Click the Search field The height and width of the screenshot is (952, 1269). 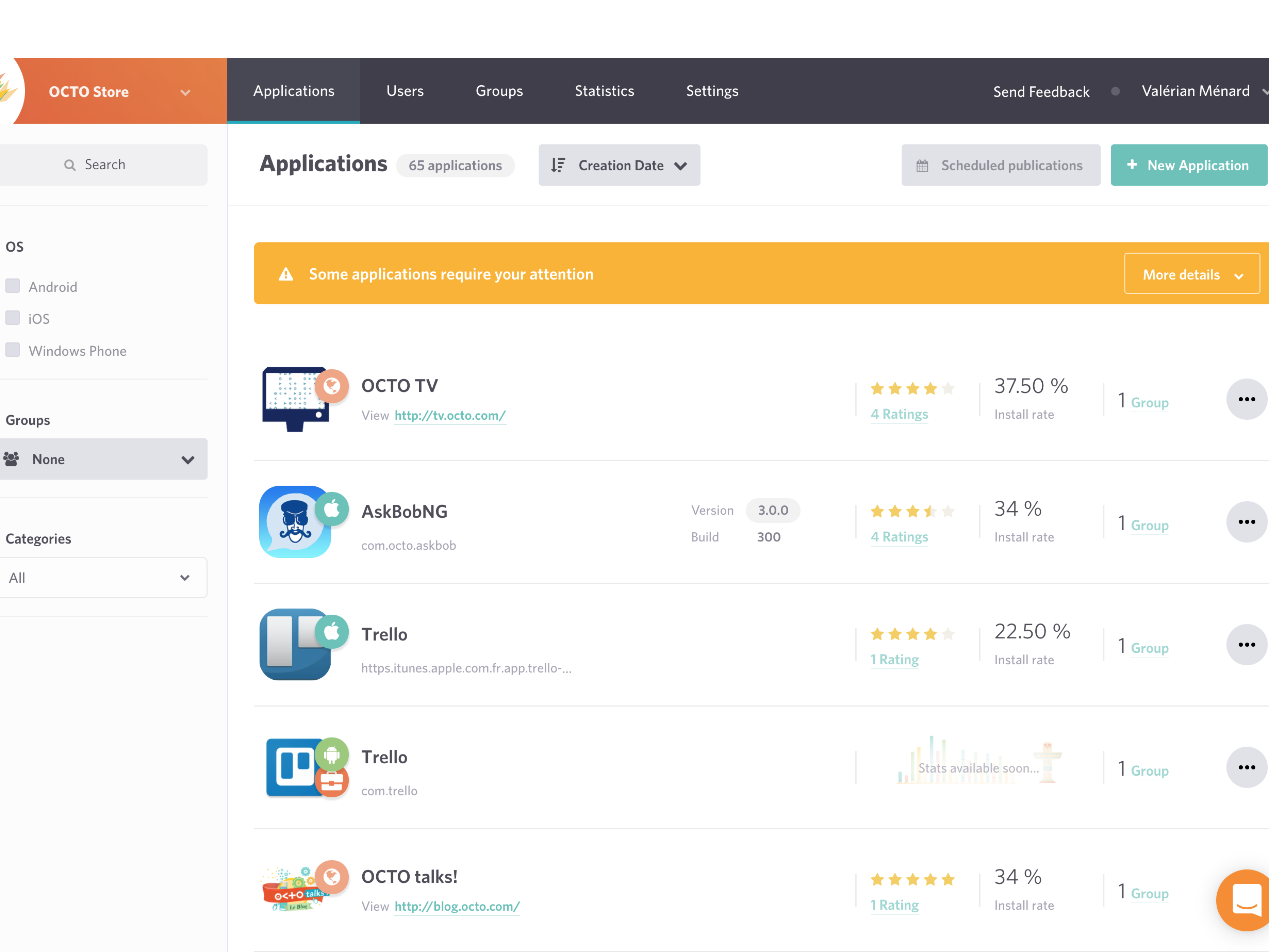[103, 165]
